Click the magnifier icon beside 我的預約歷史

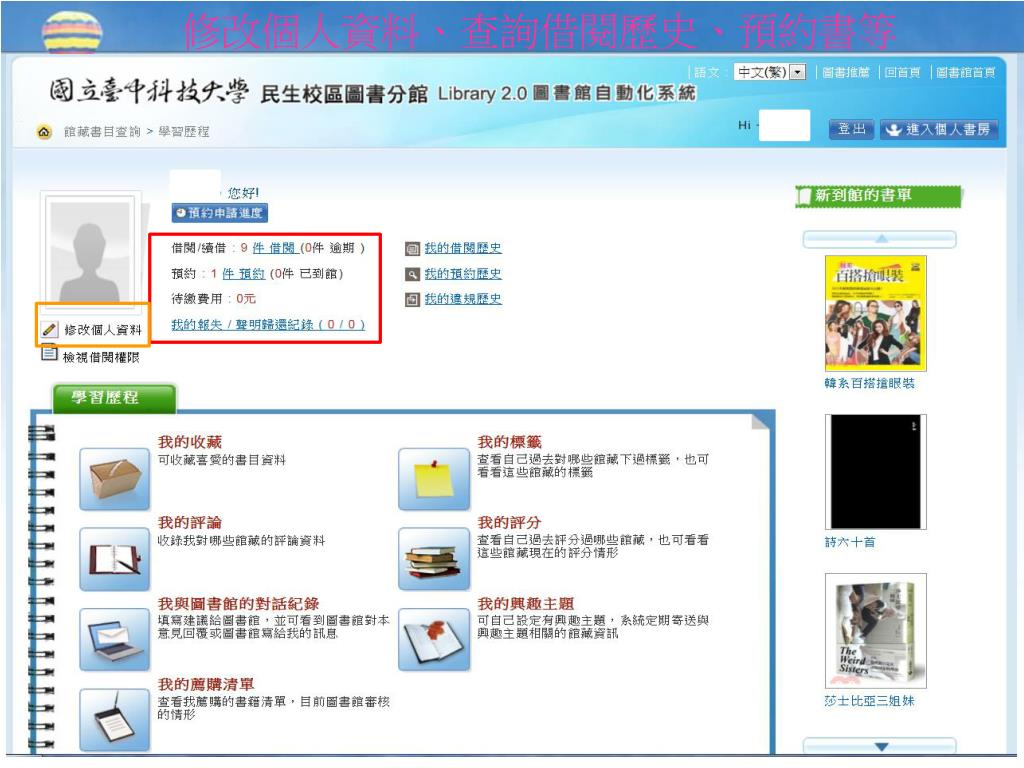tap(412, 274)
